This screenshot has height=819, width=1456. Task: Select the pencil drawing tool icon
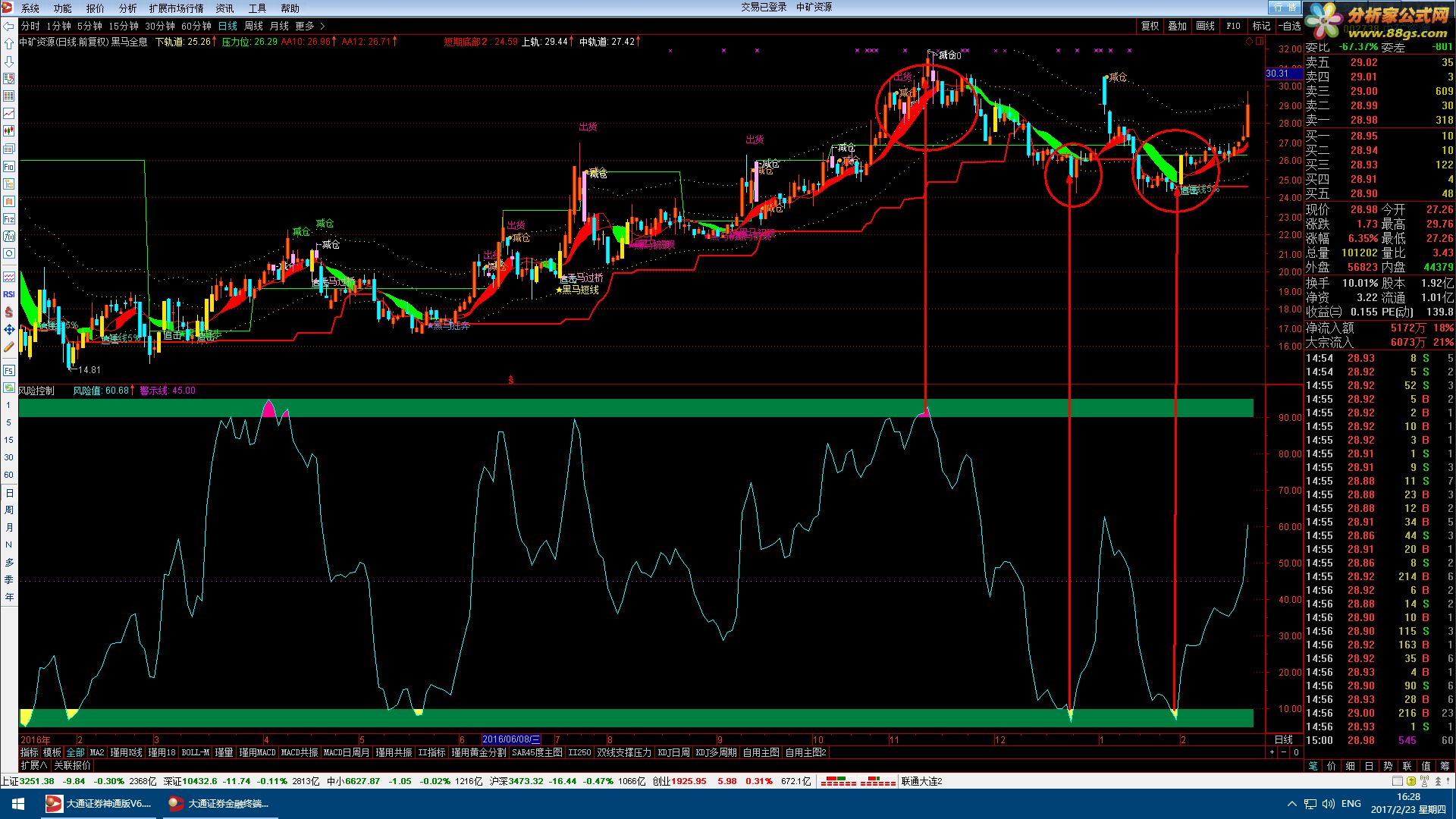(x=9, y=347)
